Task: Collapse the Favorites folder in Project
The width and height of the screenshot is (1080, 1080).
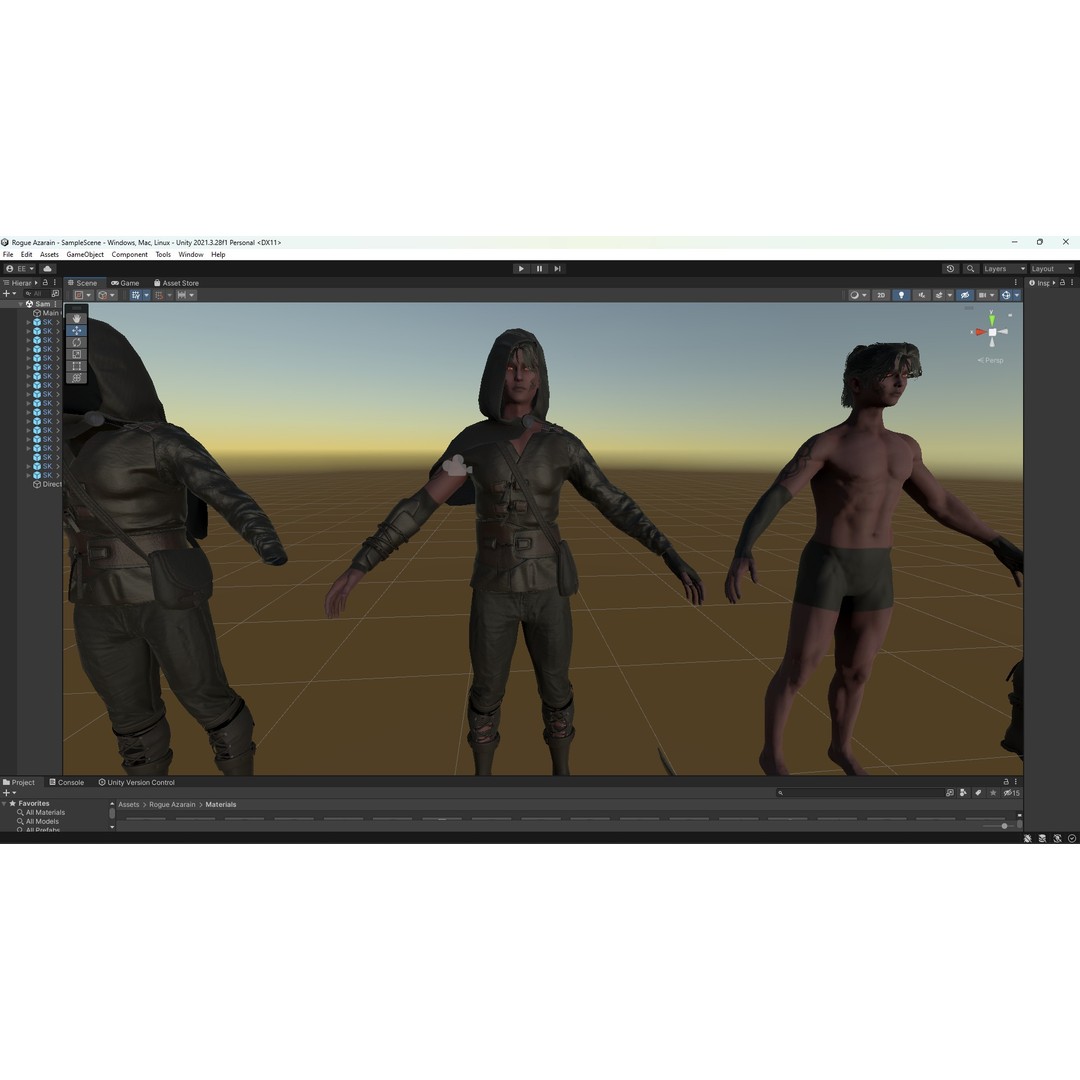Action: click(x=4, y=803)
